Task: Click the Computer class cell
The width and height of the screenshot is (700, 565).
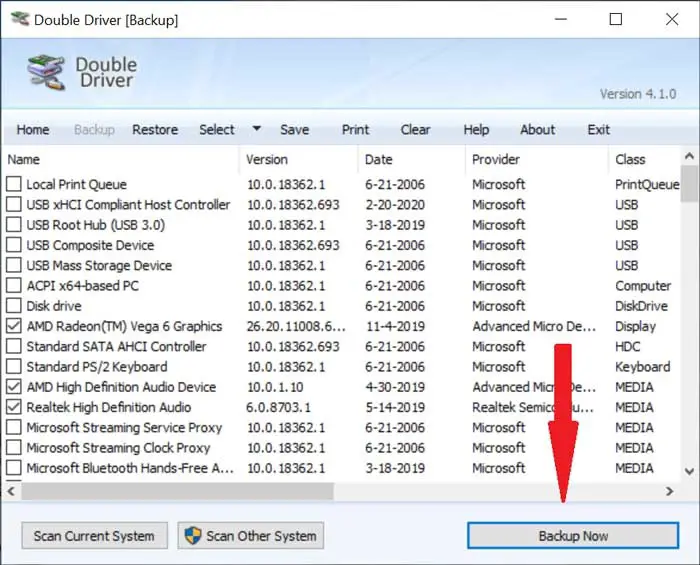Action: click(x=643, y=286)
